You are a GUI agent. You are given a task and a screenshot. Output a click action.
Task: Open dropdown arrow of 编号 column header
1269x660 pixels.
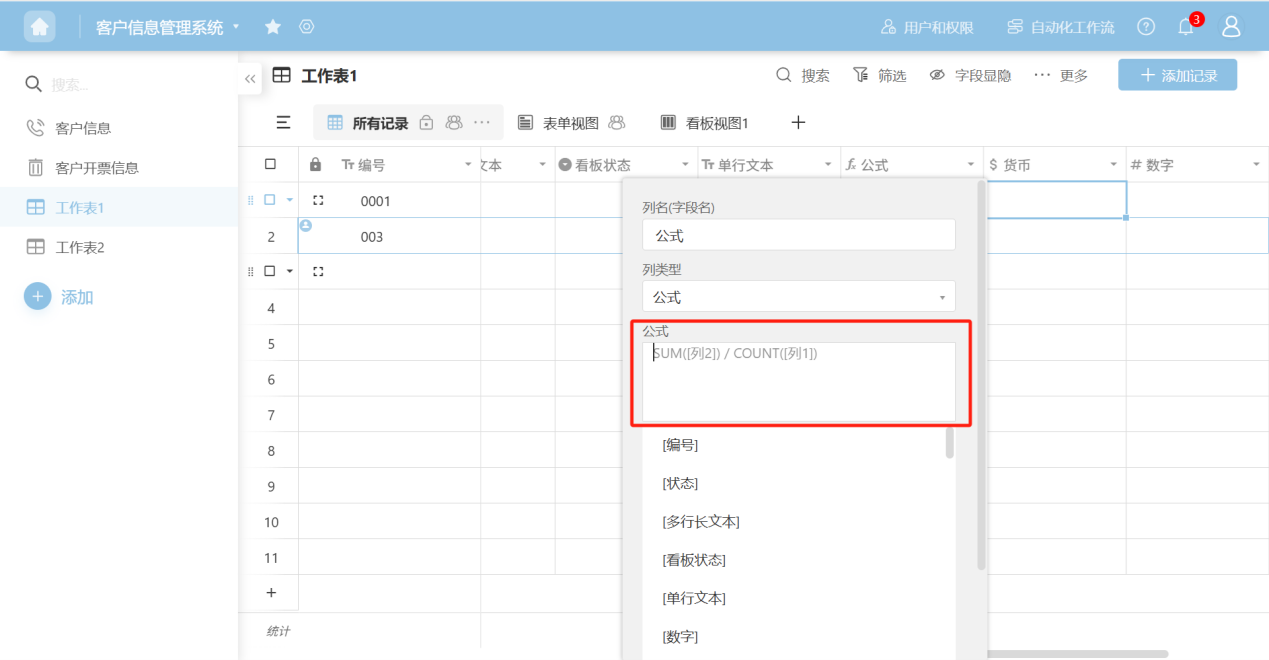pyautogui.click(x=468, y=165)
